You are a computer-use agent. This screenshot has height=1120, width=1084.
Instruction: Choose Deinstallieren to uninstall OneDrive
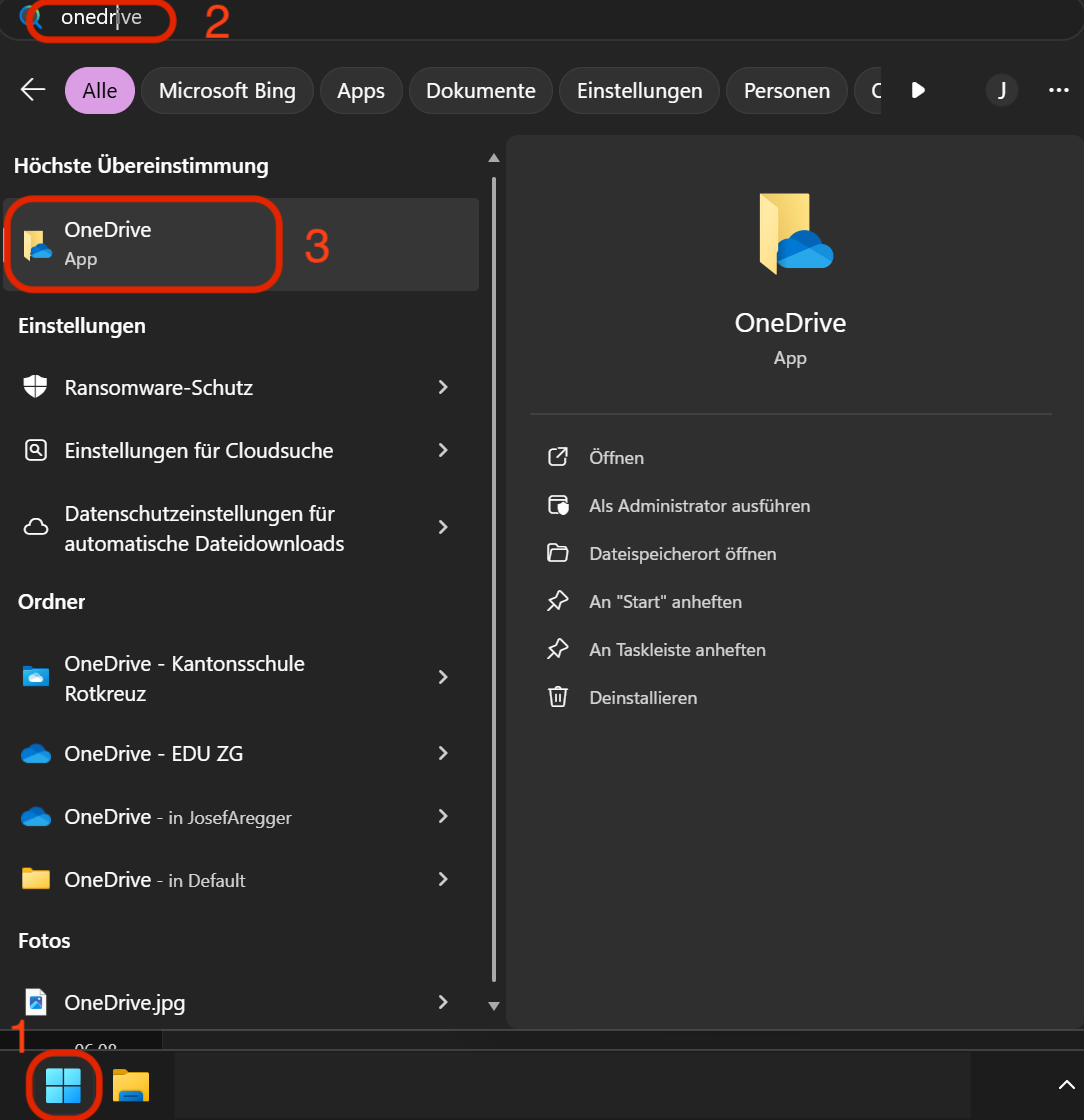tap(643, 697)
